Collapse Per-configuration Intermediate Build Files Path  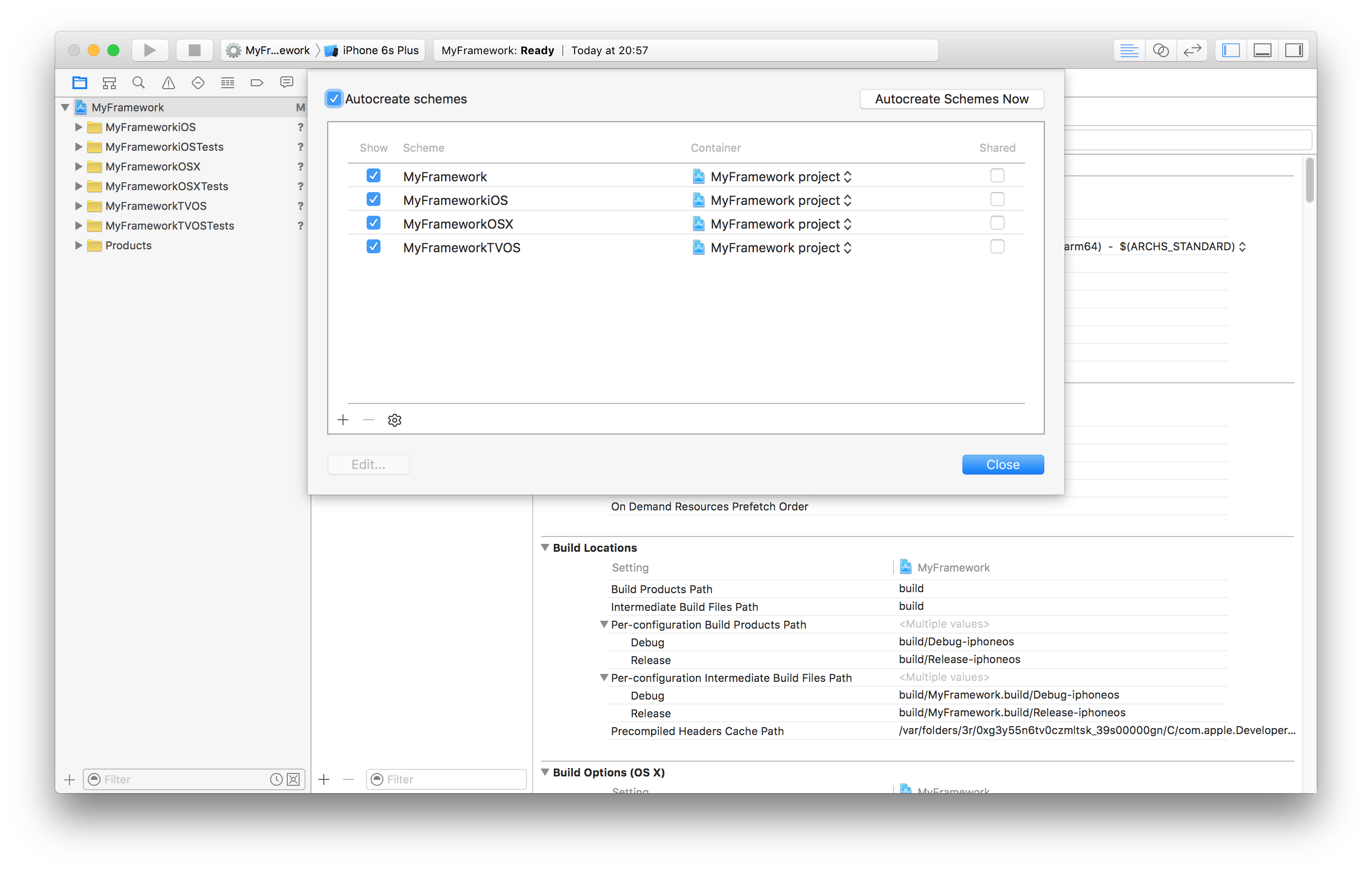604,678
